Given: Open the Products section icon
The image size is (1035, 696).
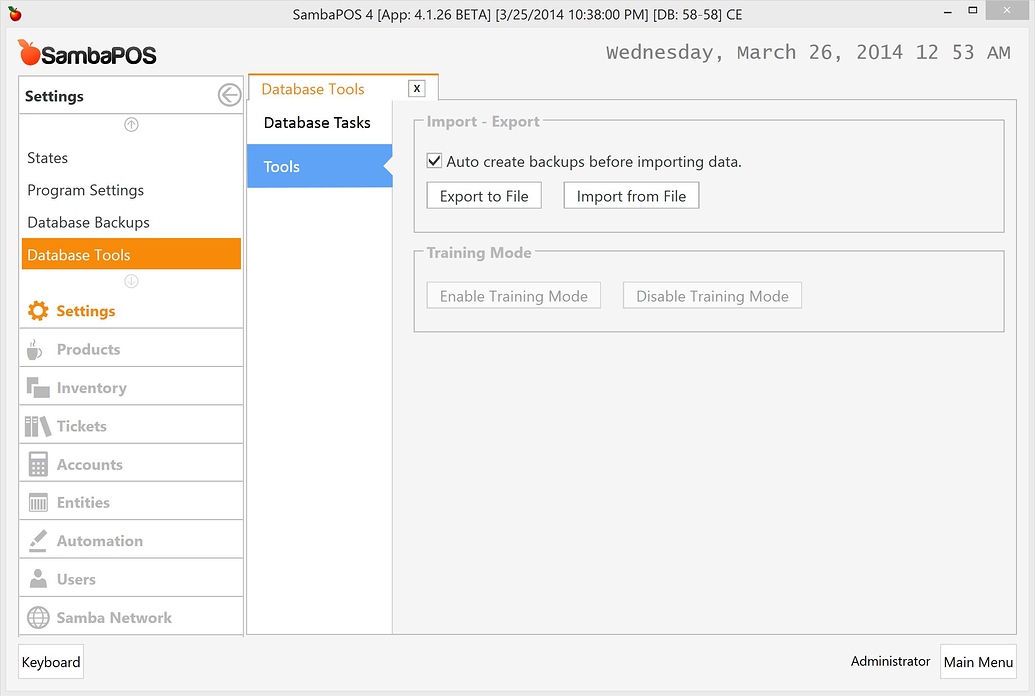Looking at the screenshot, I should pyautogui.click(x=36, y=348).
